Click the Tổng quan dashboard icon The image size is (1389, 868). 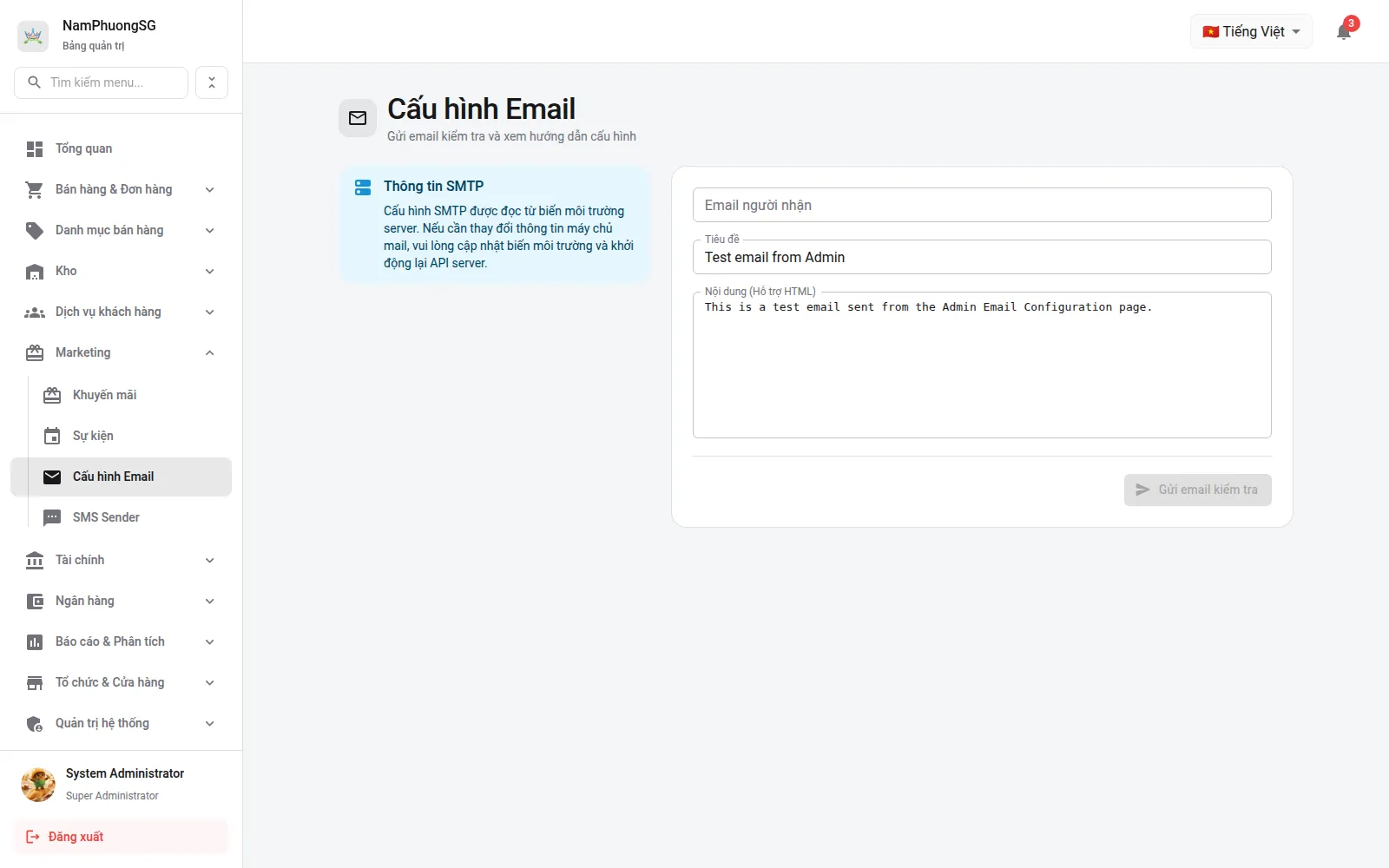35,149
